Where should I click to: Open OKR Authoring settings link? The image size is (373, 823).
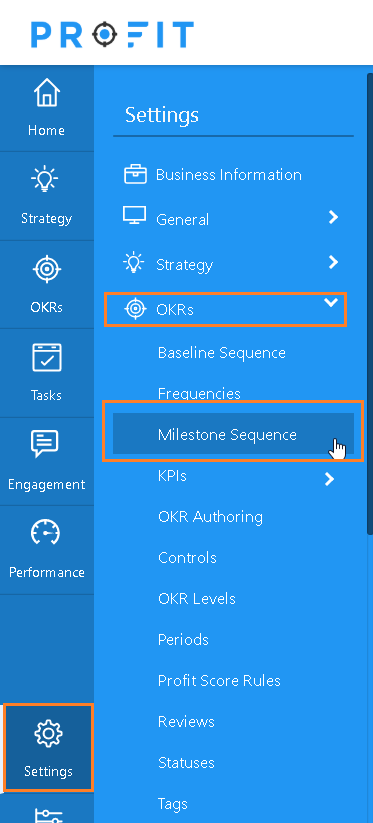tap(210, 517)
